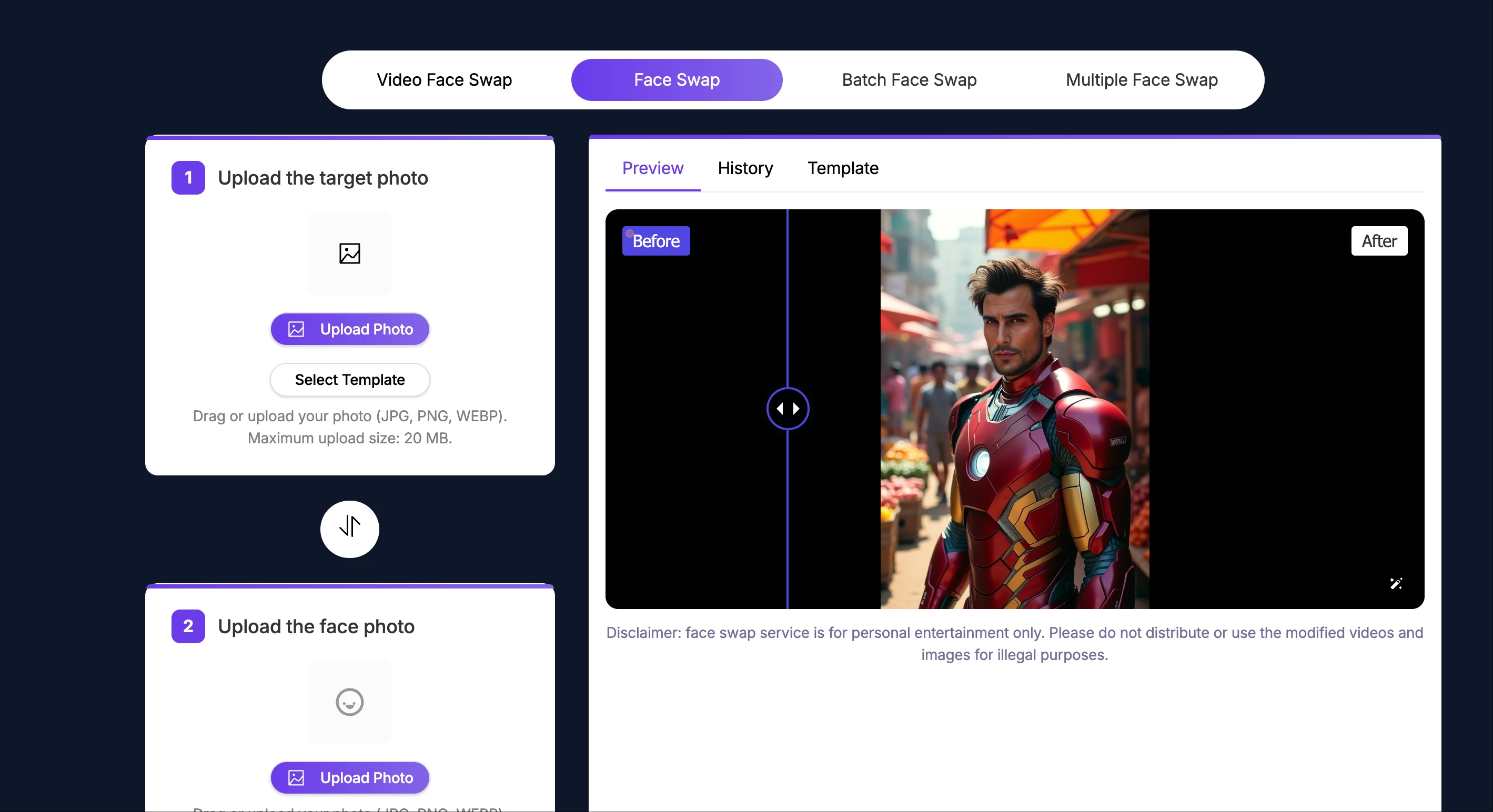Click the smiley face placeholder icon in step 2
Image resolution: width=1493 pixels, height=812 pixels.
click(x=349, y=702)
